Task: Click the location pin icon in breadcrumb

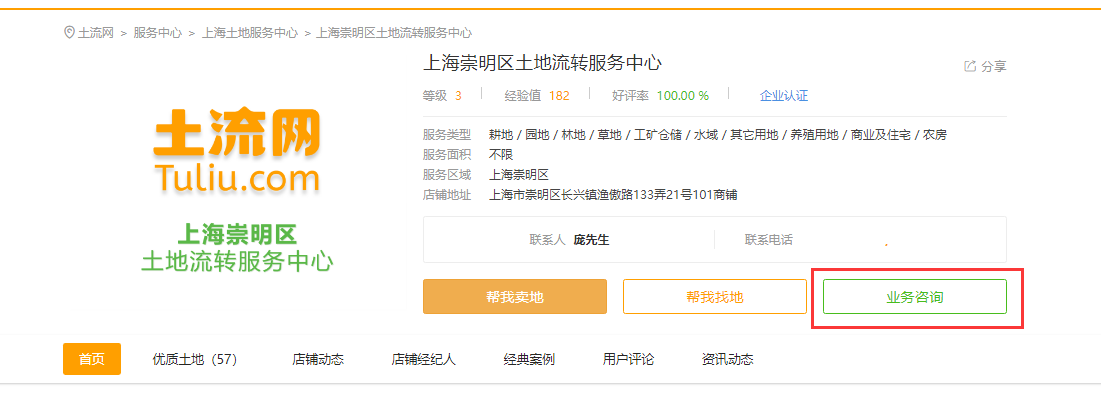Action: 69,33
